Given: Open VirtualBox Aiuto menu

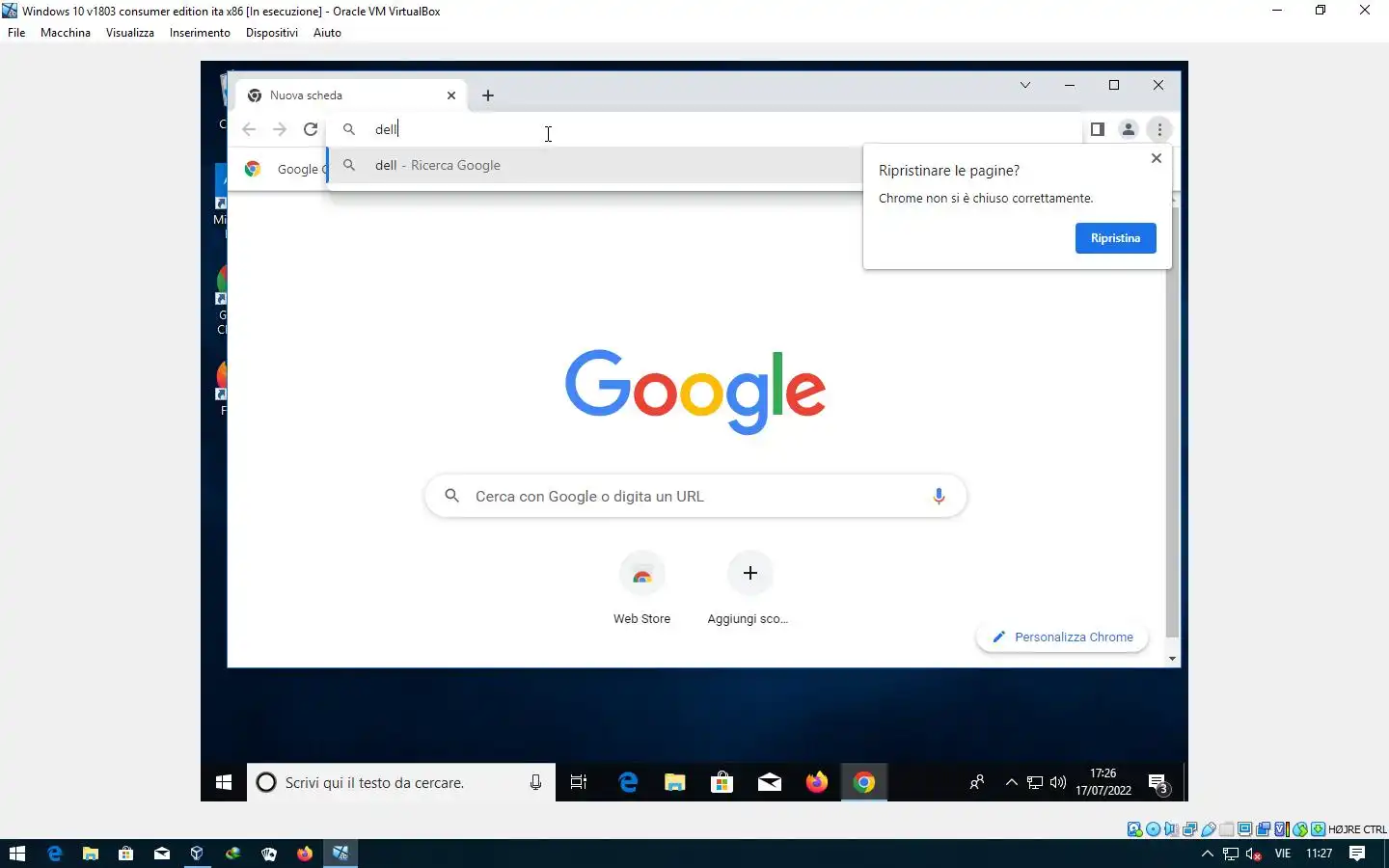Looking at the screenshot, I should [x=327, y=33].
